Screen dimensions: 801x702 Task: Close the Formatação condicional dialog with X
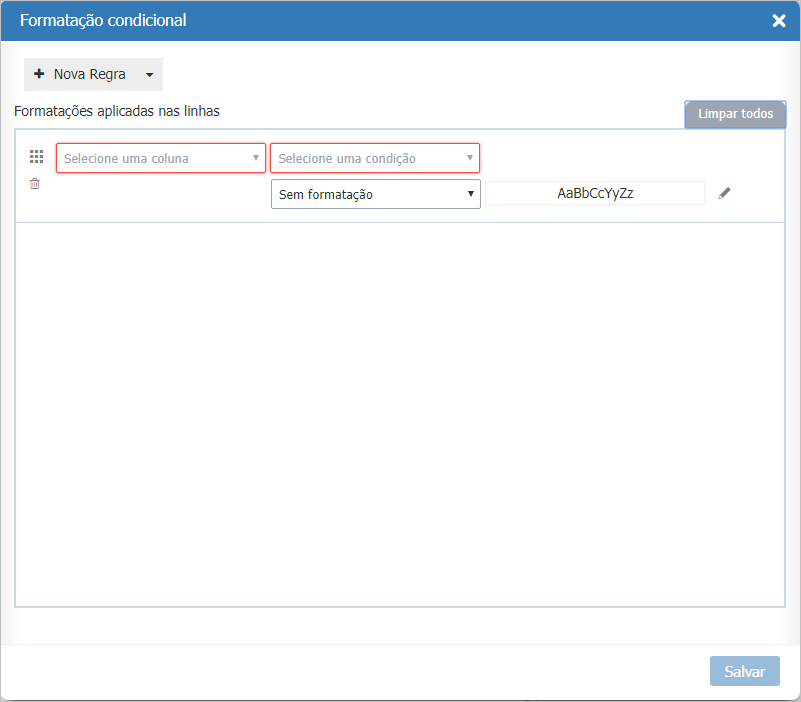(x=779, y=21)
